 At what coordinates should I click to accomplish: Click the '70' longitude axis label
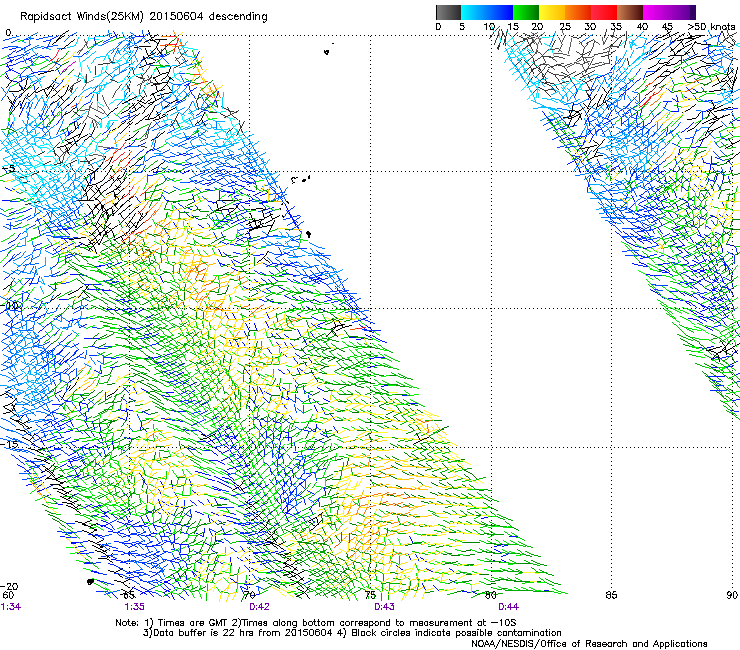pos(249,595)
